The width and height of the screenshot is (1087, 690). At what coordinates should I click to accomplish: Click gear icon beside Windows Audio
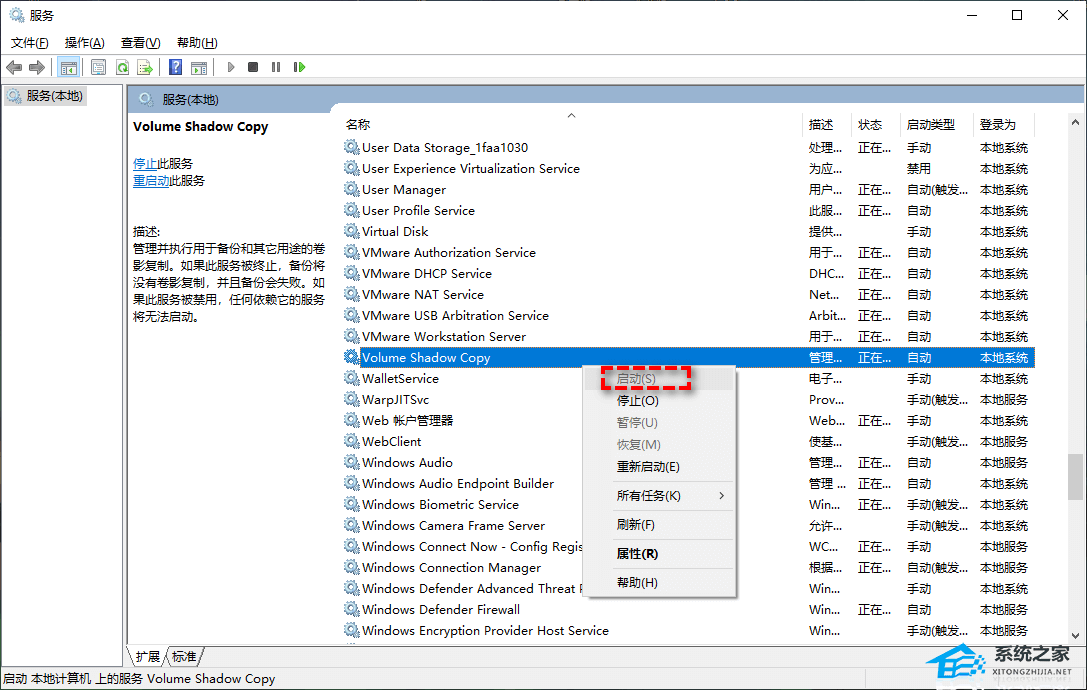click(351, 462)
